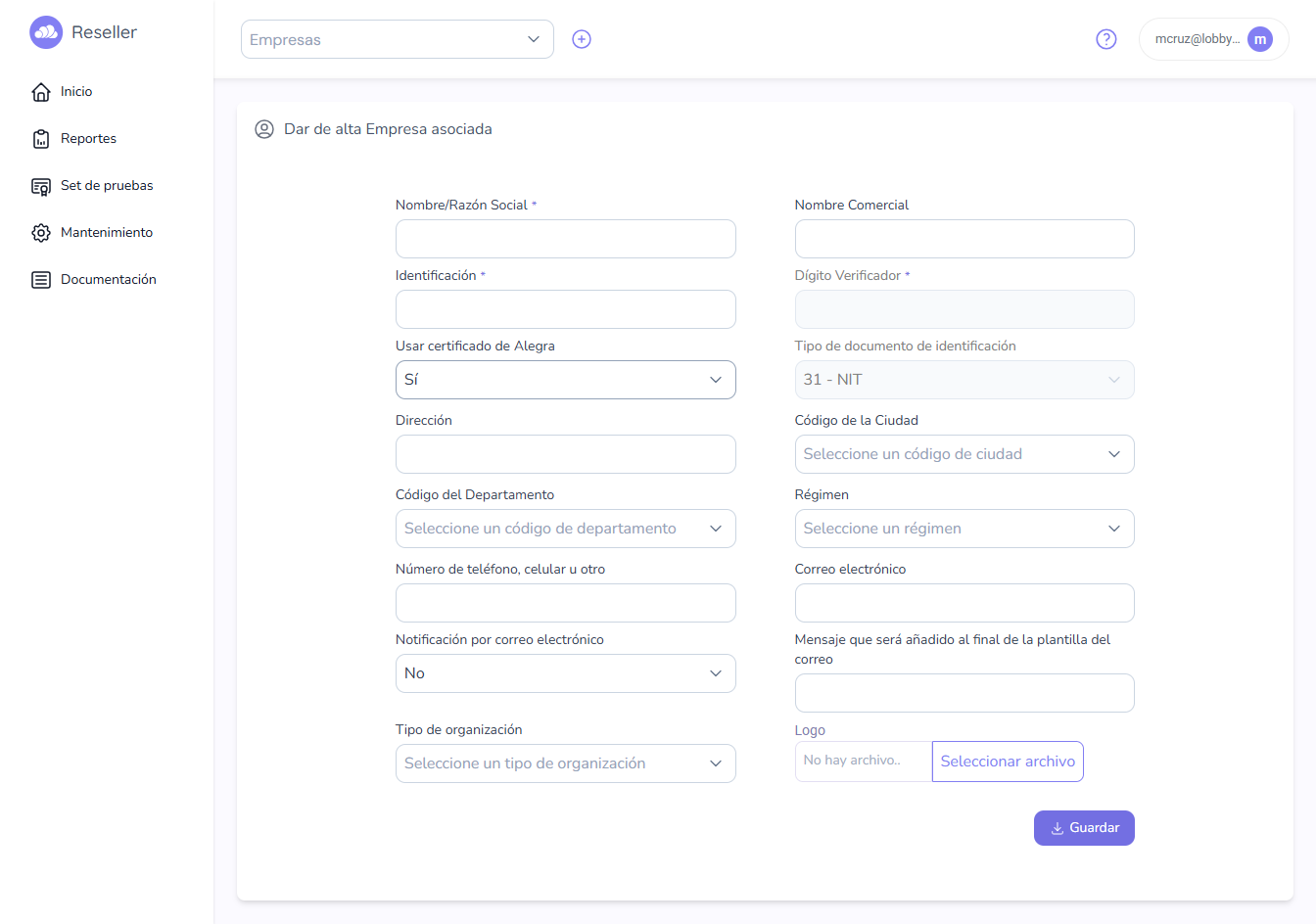The image size is (1316, 924).
Task: Expand the Régimen selection dropdown
Action: point(964,529)
